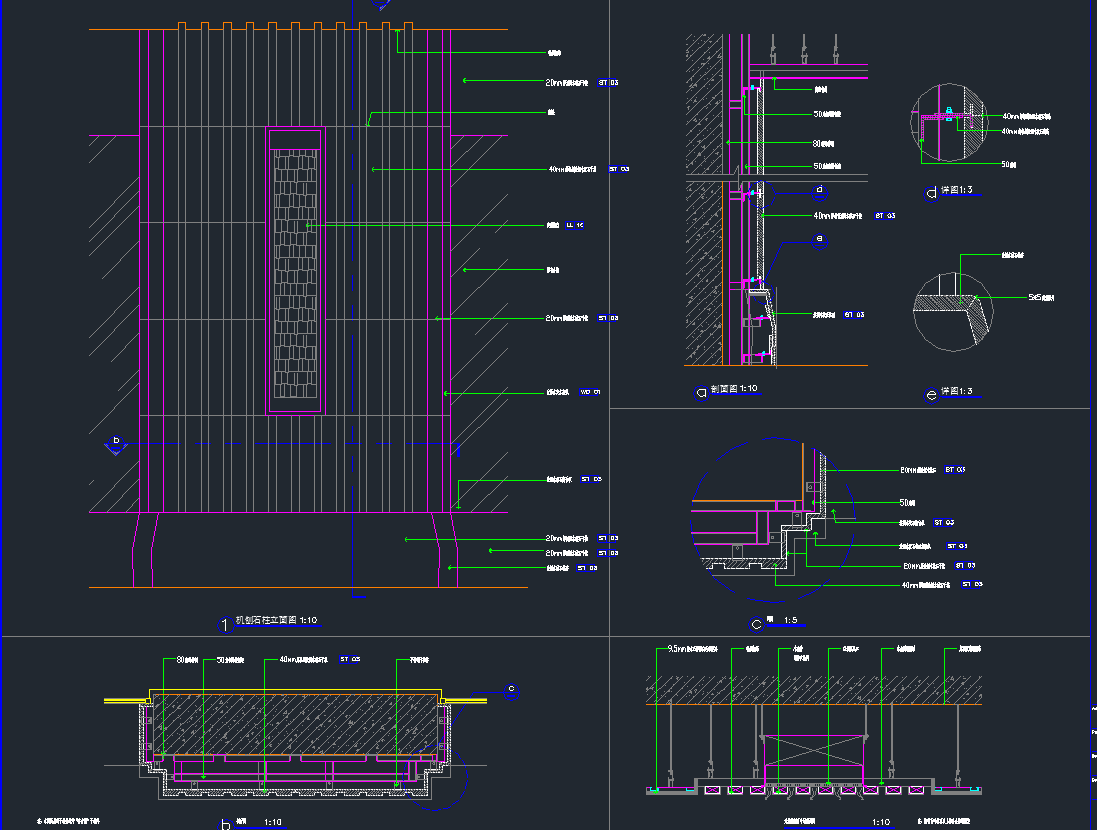Select the "b" section cut marker on the elevation
This screenshot has width=1097, height=830.
[x=116, y=442]
